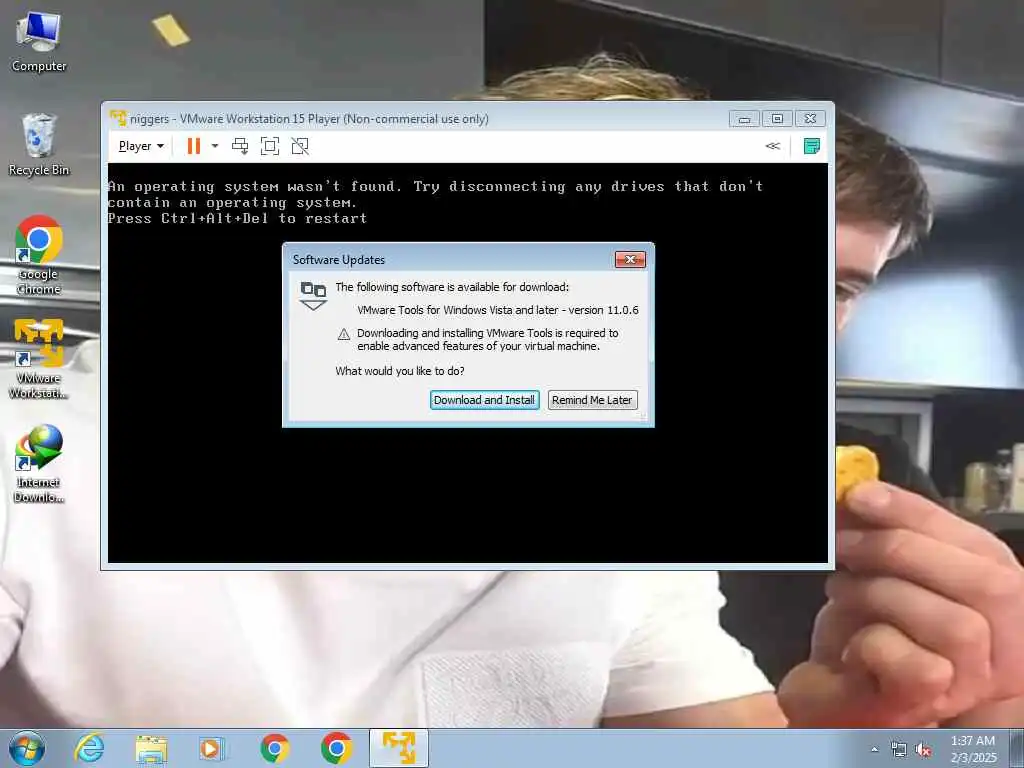Click the Show Desktop strip at taskbar end
Viewport: 1024px width, 768px height.
point(1017,749)
